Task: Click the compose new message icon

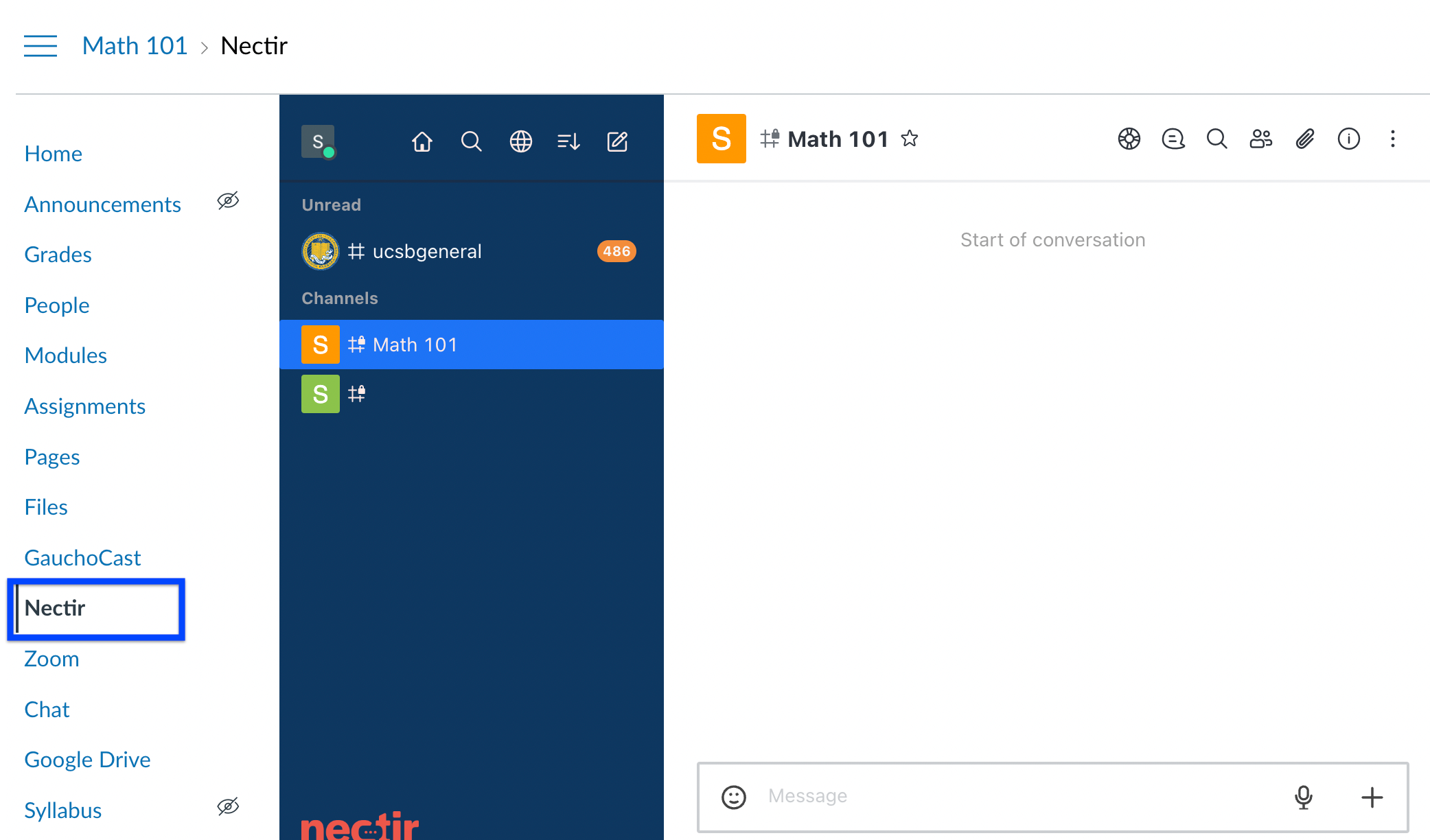Action: 618,141
